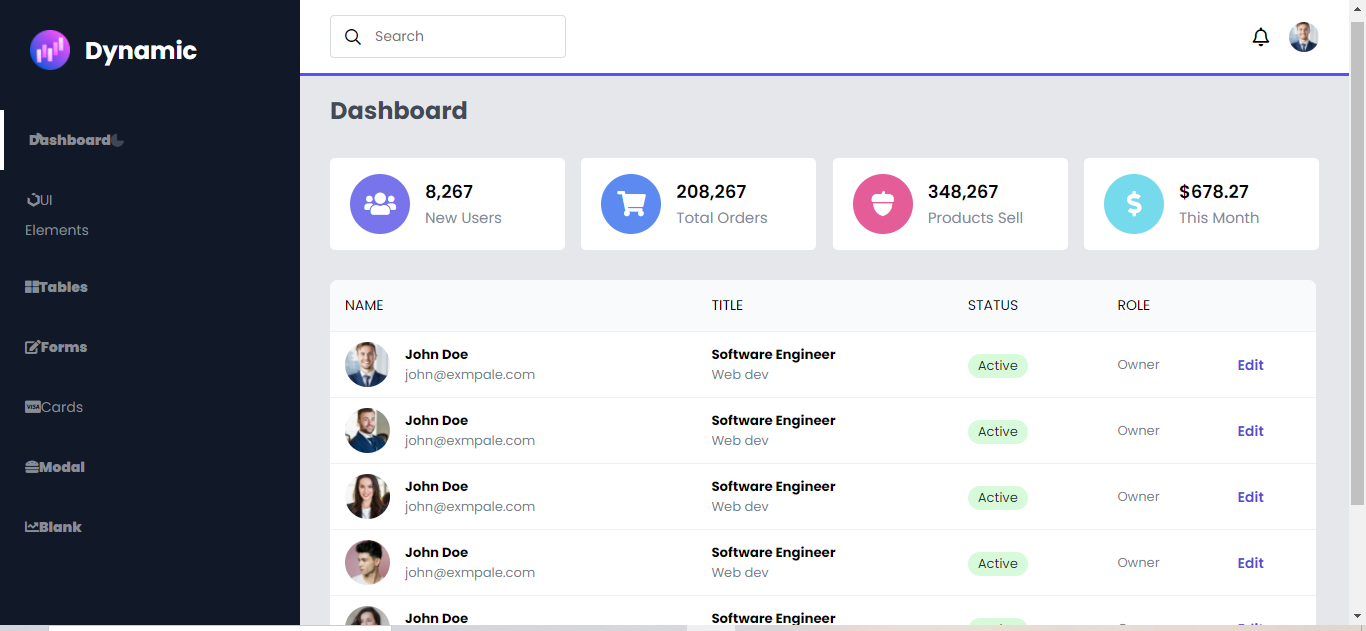
Task: Click the 8,267 New Users value
Action: point(449,192)
